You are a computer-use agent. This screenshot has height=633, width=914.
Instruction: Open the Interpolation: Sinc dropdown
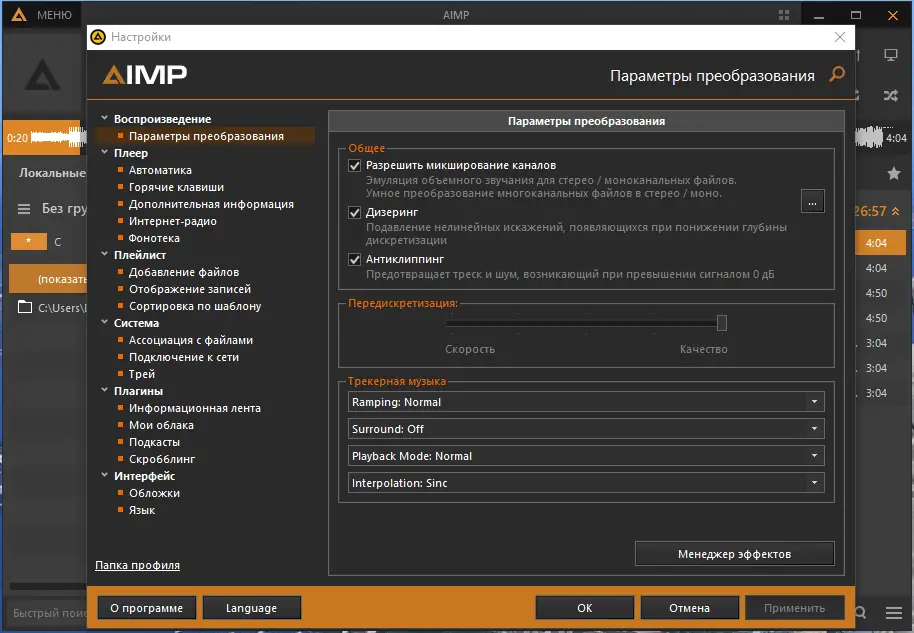point(586,483)
